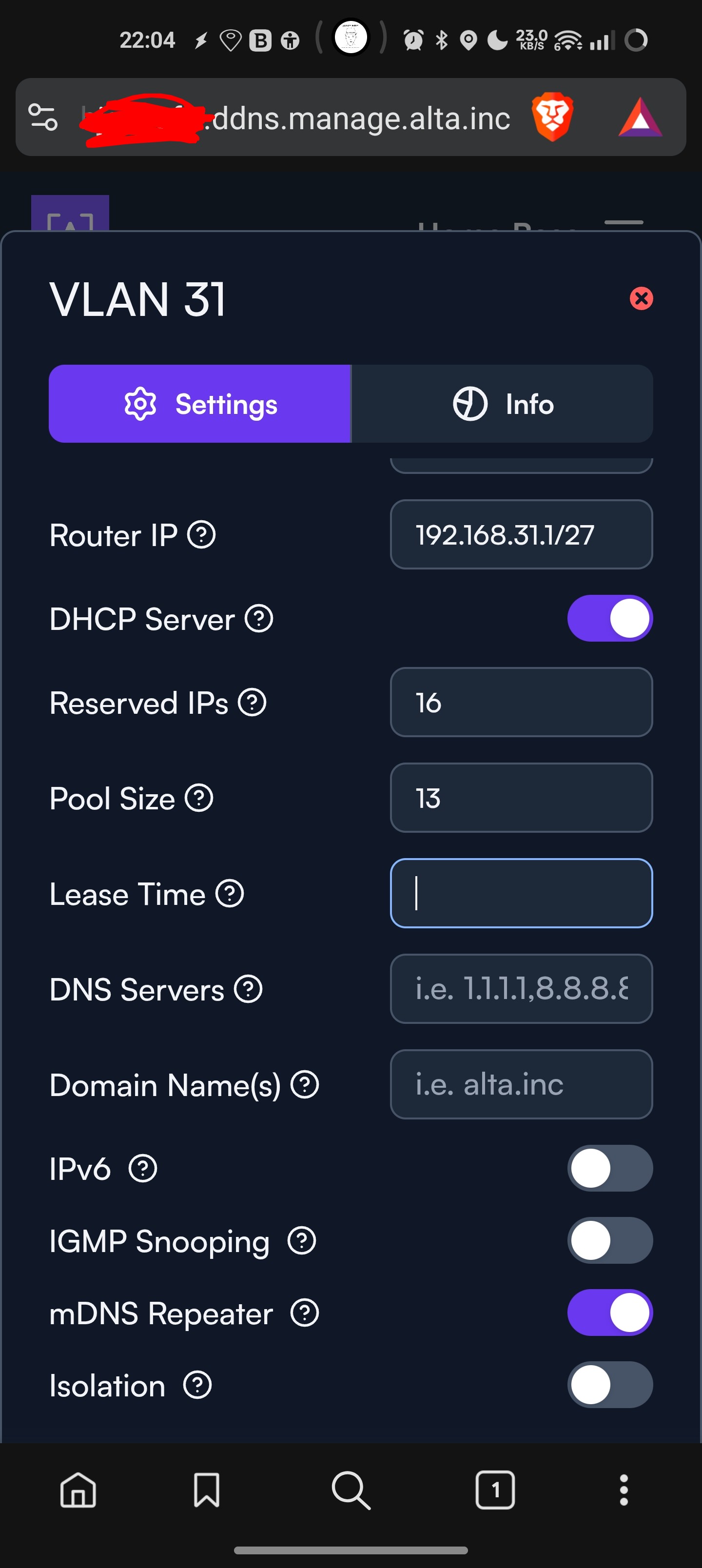Select the Settings tab
Screen dimensions: 702x1568
(200, 404)
